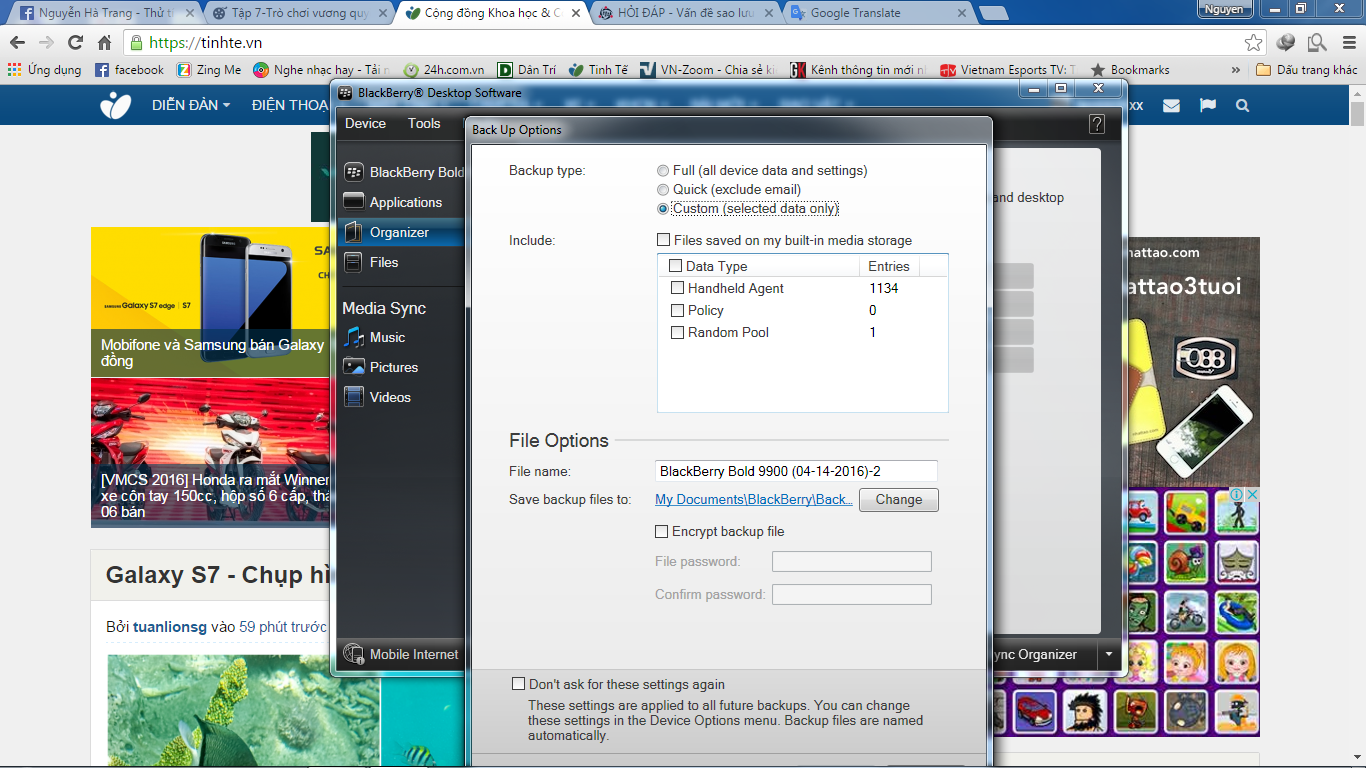Click the backup File name field

pos(796,471)
